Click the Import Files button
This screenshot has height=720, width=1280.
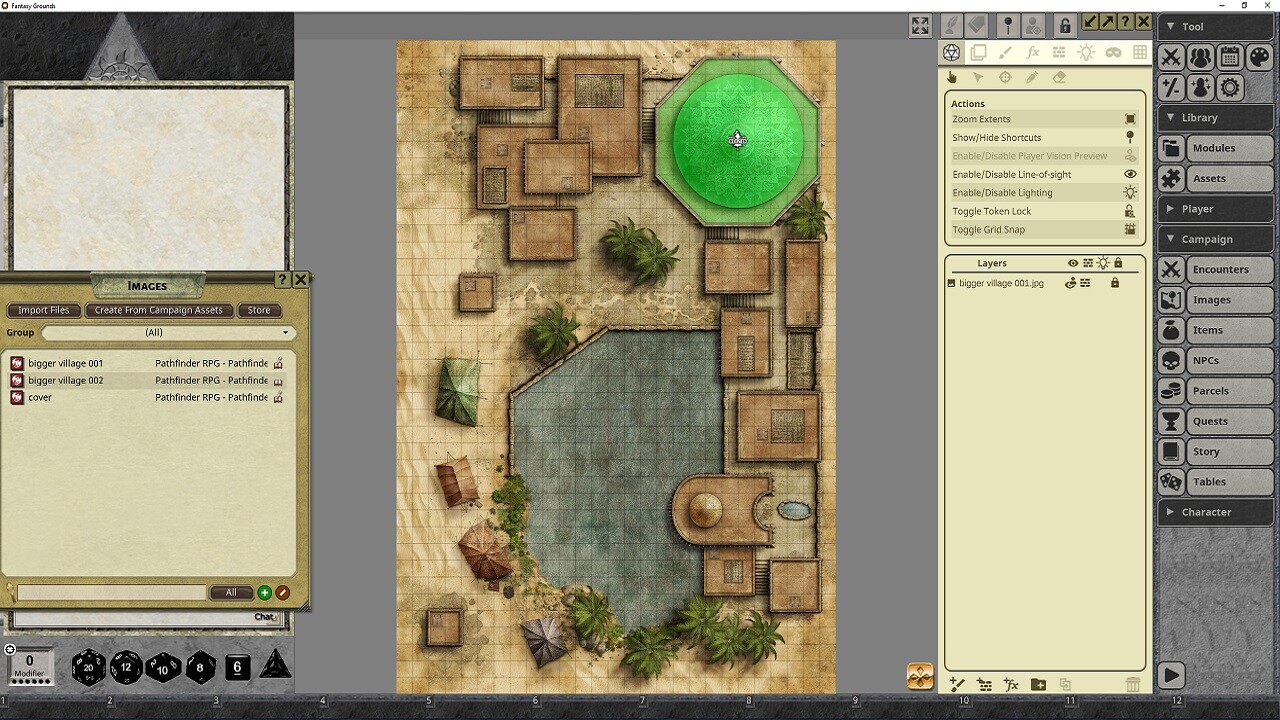44,310
